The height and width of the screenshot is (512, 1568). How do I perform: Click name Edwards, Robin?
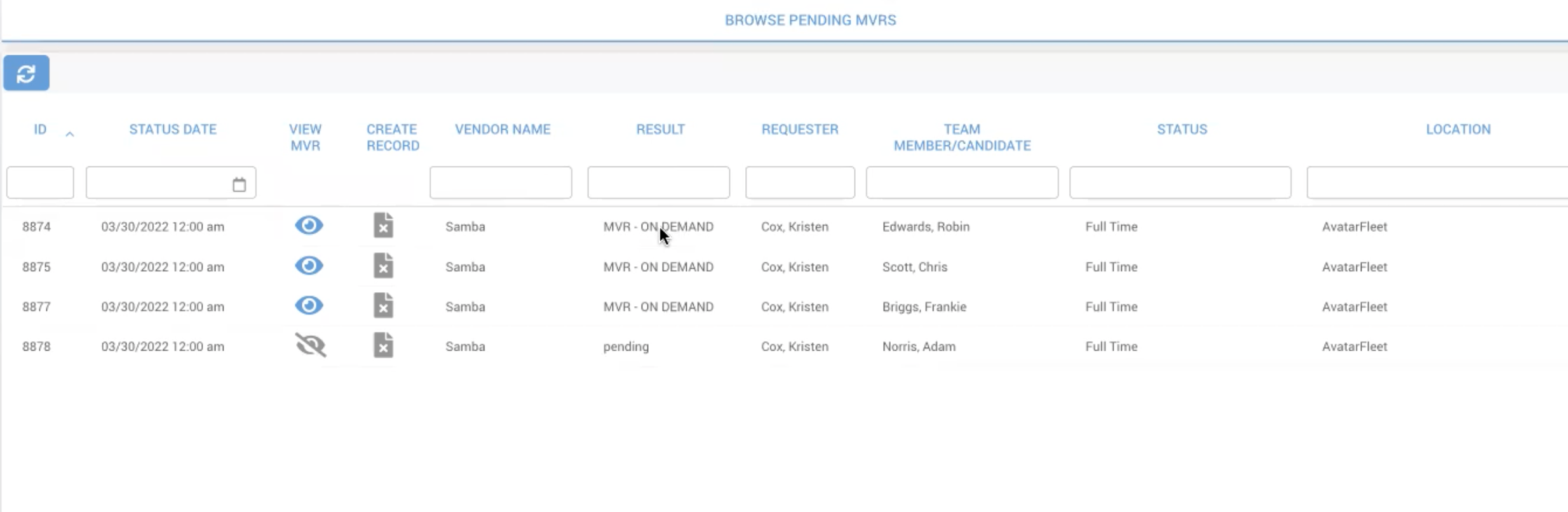point(926,227)
